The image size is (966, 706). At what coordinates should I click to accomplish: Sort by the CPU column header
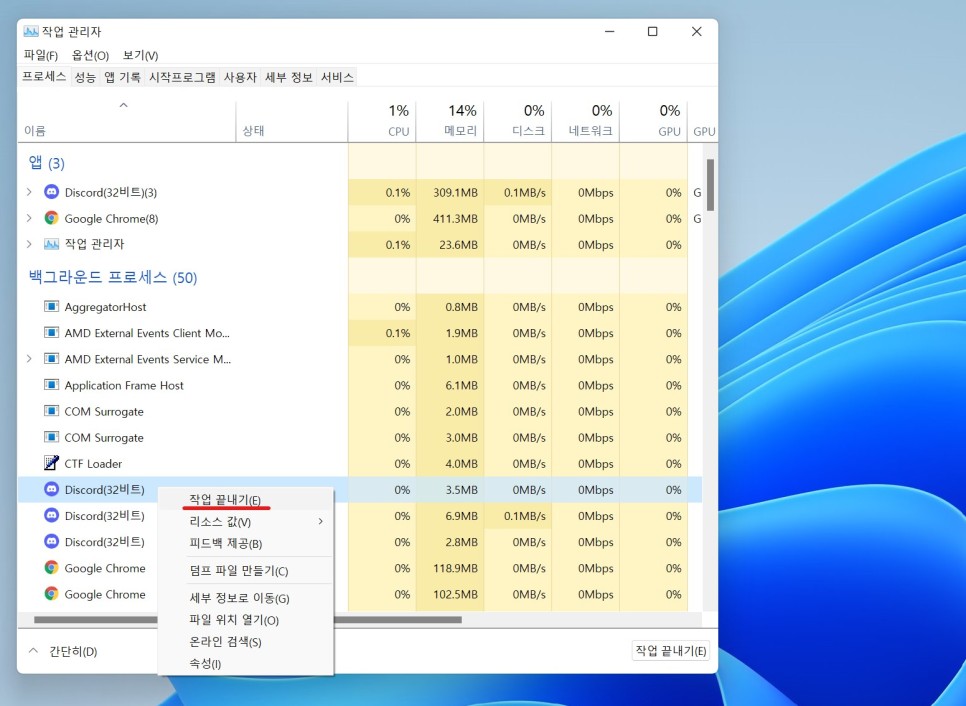(382, 121)
